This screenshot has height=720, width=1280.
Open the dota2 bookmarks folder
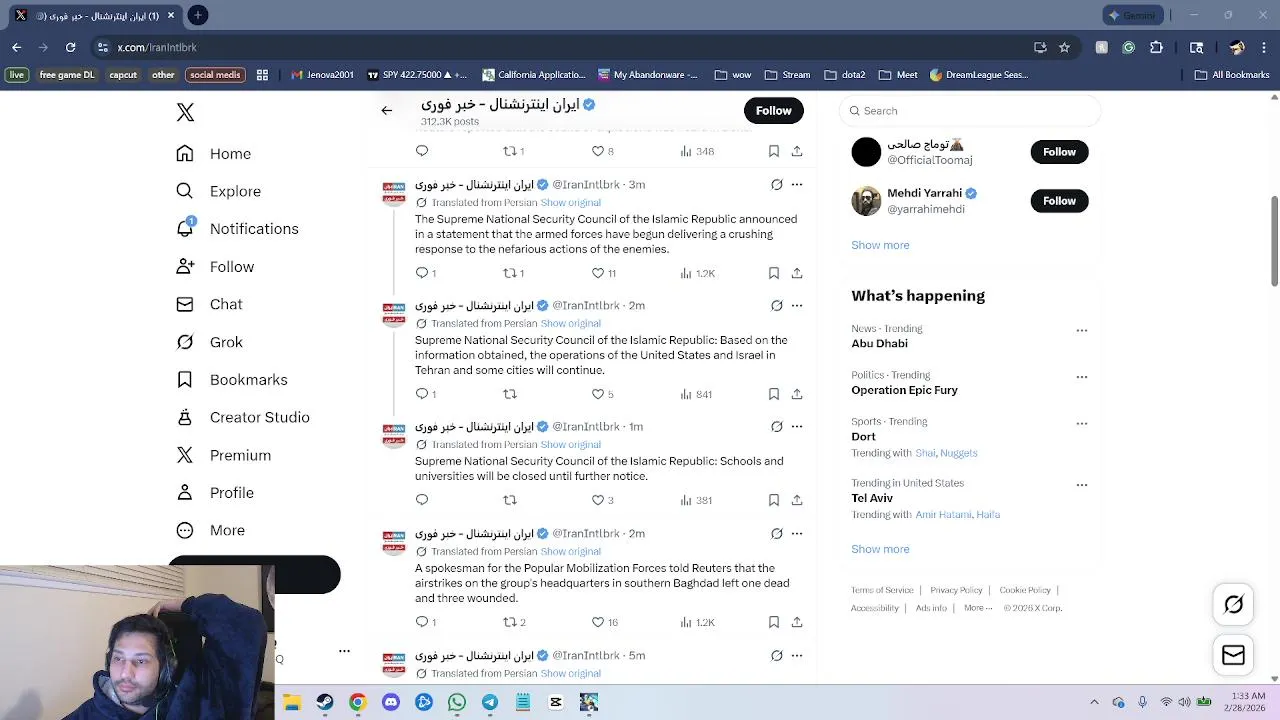pyautogui.click(x=845, y=75)
